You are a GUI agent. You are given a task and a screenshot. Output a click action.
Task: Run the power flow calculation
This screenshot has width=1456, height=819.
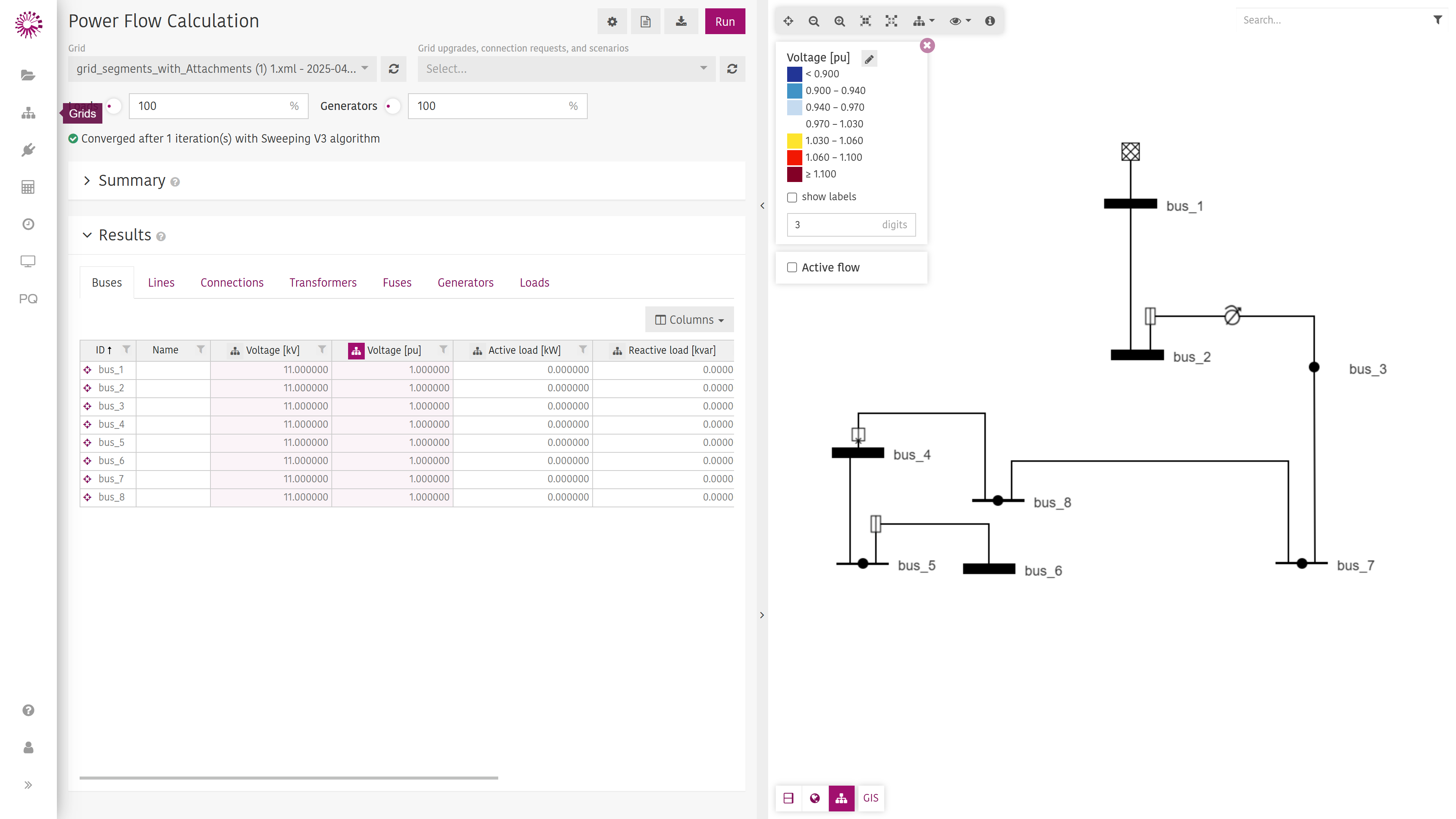(725, 22)
